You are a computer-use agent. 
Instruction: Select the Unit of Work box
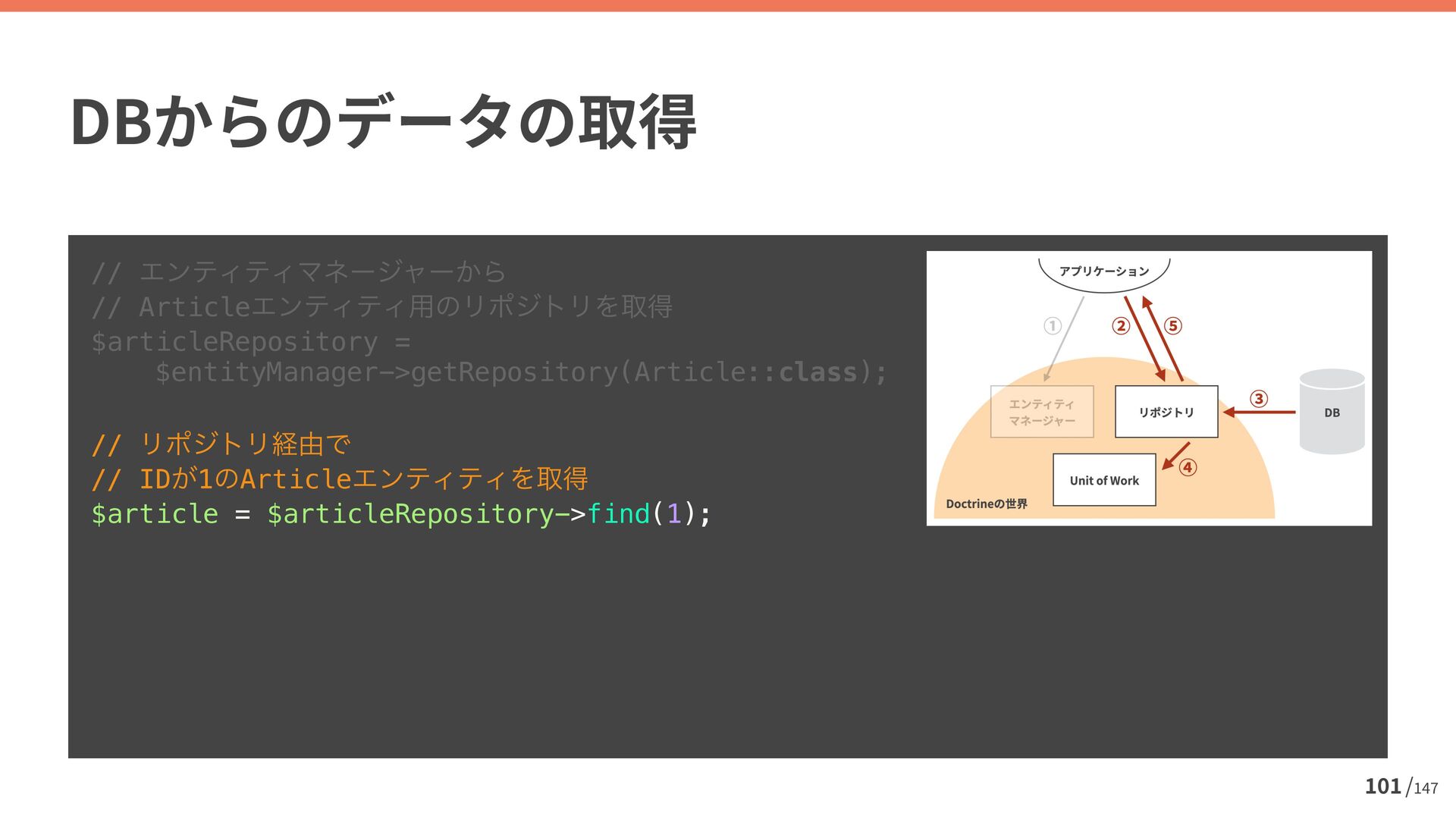point(1103,480)
